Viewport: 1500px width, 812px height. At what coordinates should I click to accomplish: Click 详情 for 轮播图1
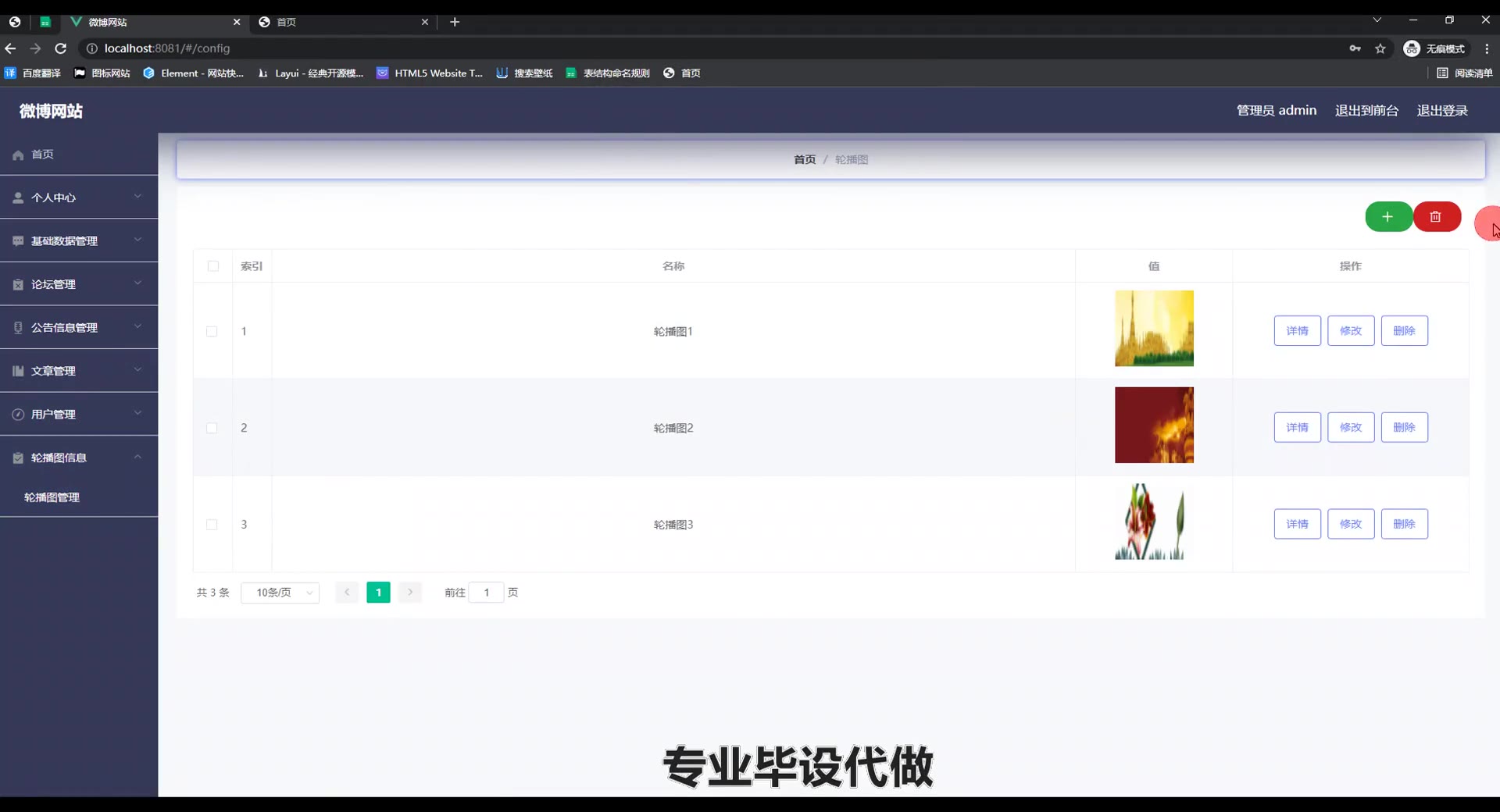[1298, 331]
